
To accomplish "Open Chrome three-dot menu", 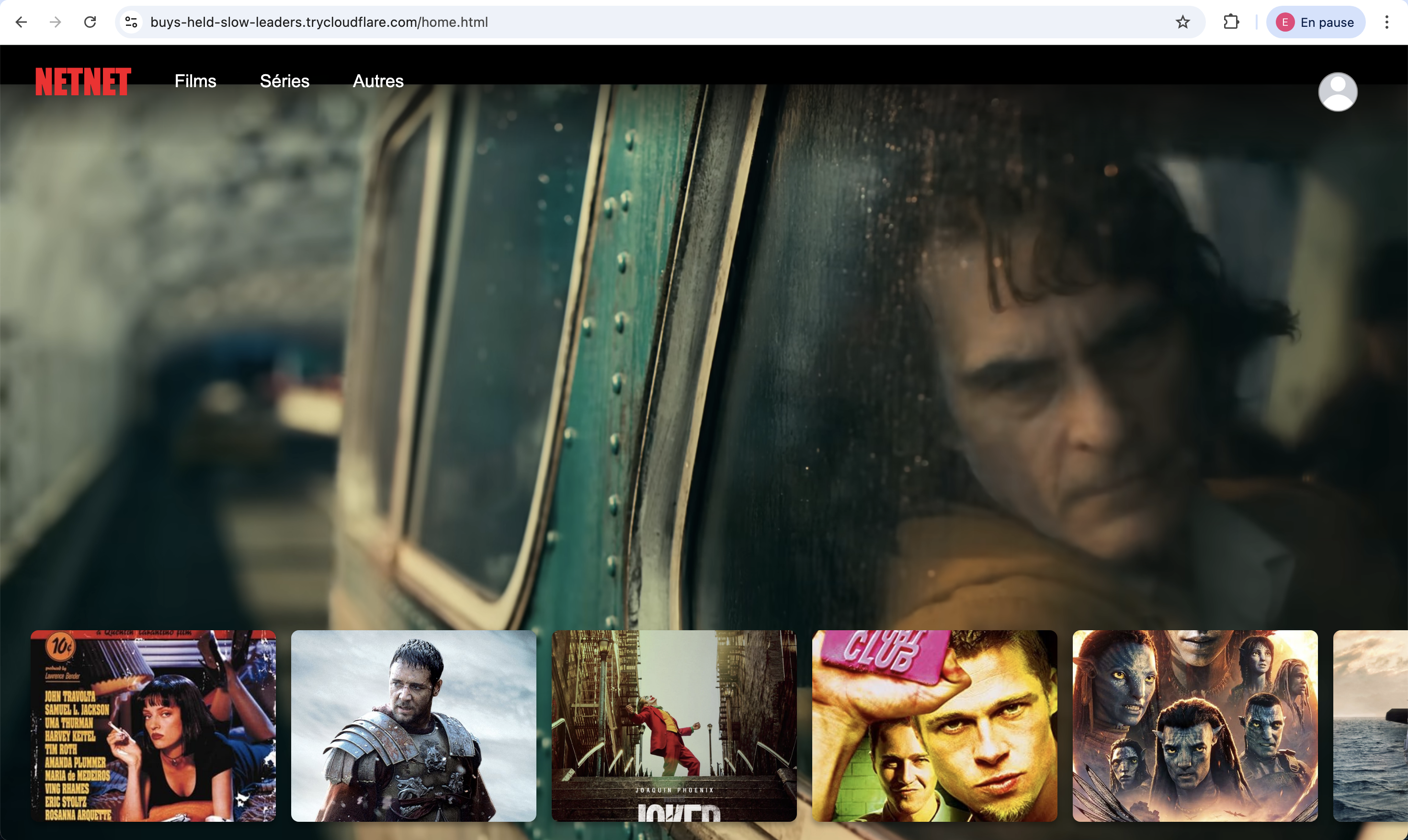I will tap(1386, 22).
